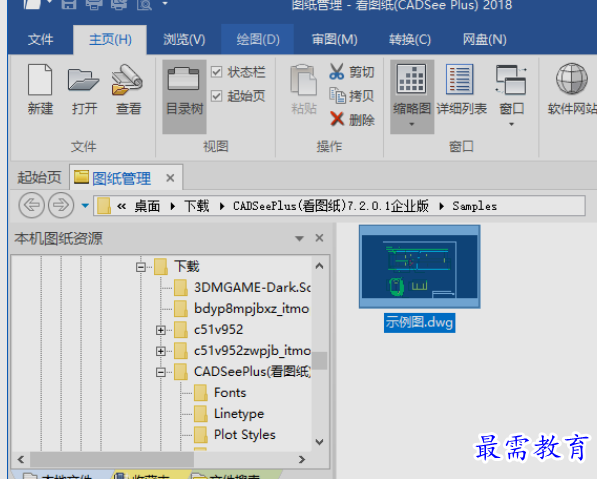The width and height of the screenshot is (597, 479).
Task: Open 本机图纸资源 panel options dropdown
Action: (299, 238)
